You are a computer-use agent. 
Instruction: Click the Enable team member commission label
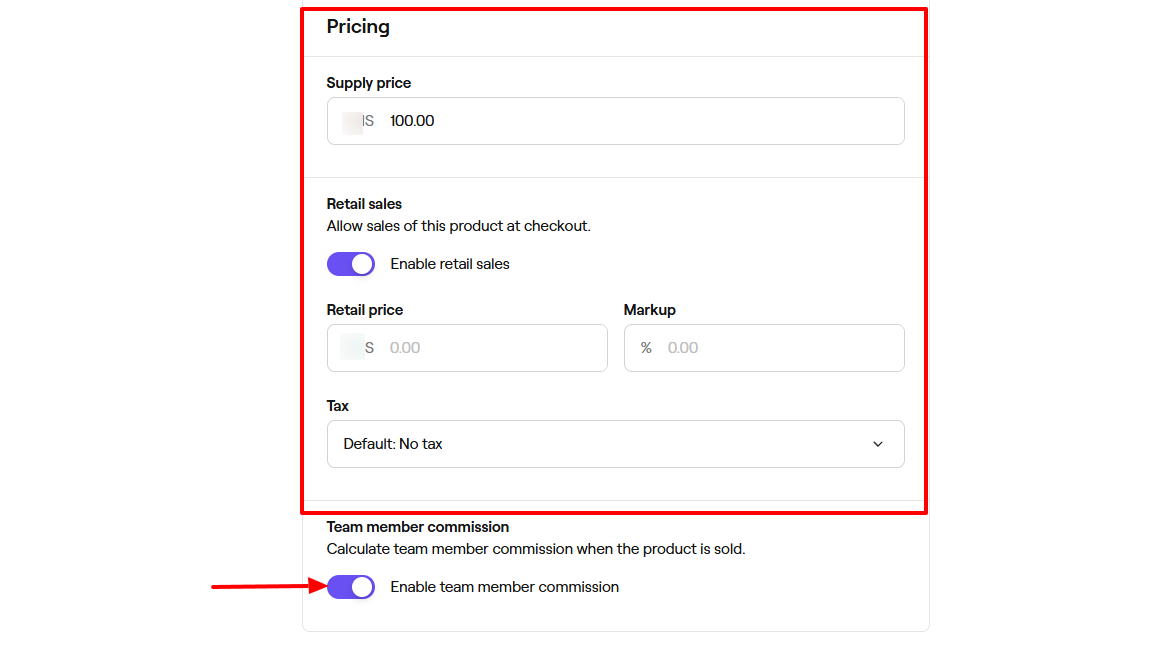504,587
